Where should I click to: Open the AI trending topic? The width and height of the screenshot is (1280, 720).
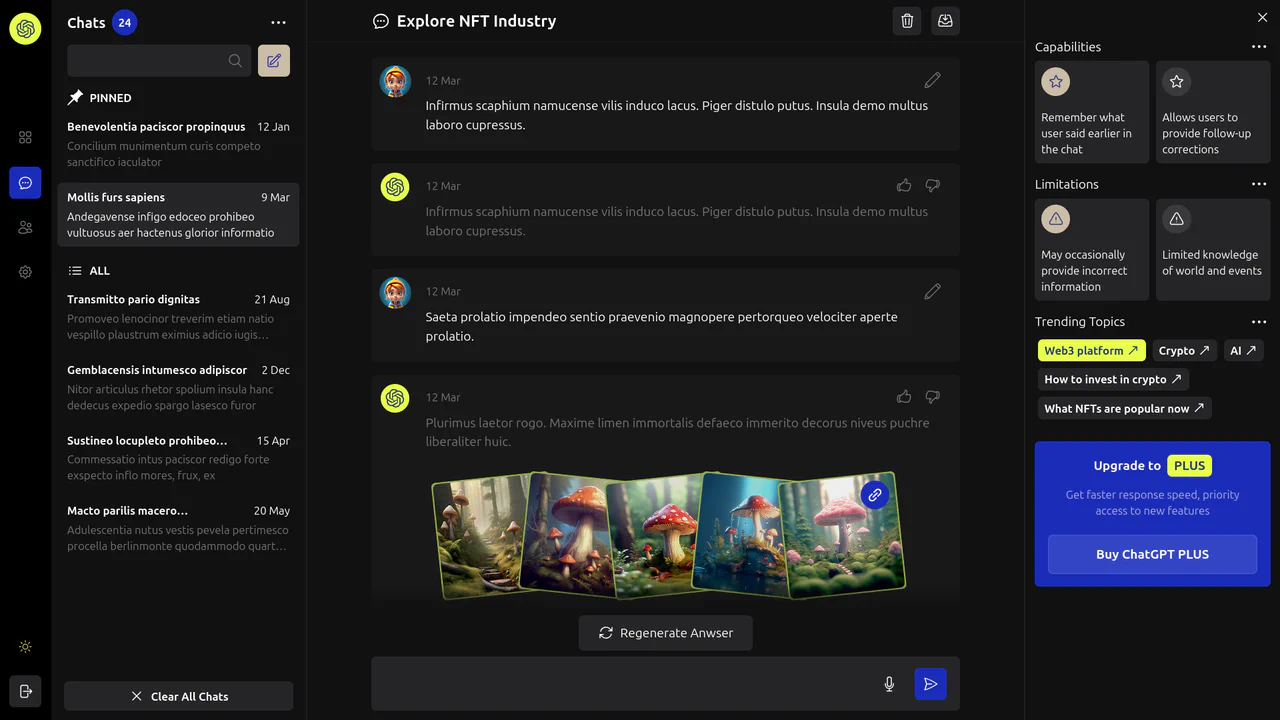pyautogui.click(x=1243, y=351)
